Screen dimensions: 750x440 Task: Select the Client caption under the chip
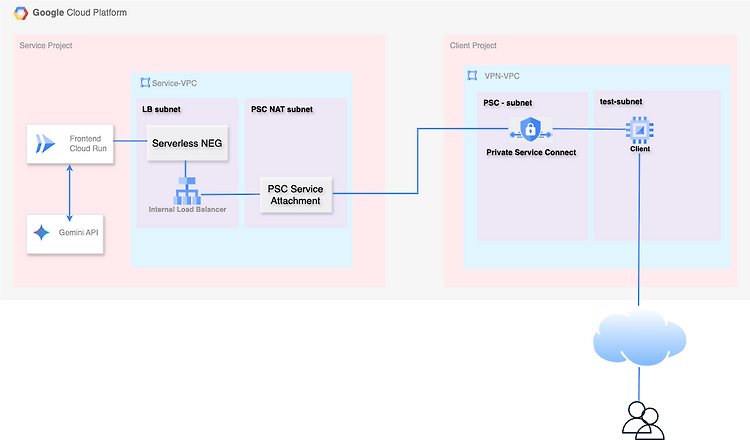pos(640,149)
